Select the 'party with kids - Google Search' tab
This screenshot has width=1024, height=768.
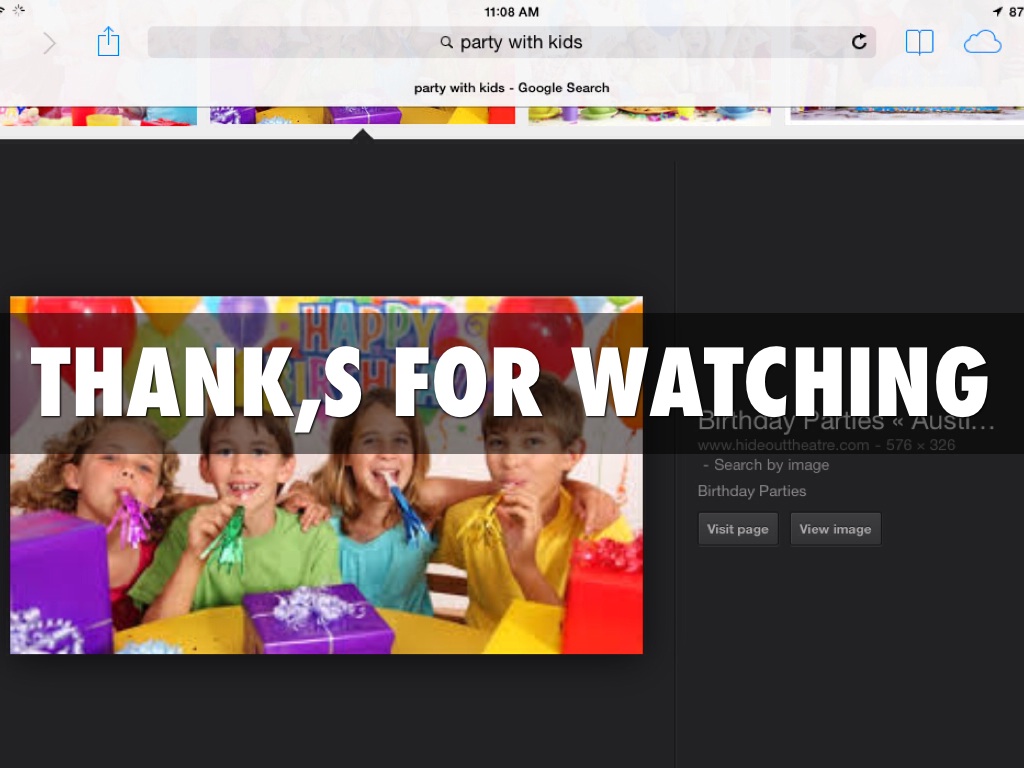511,88
